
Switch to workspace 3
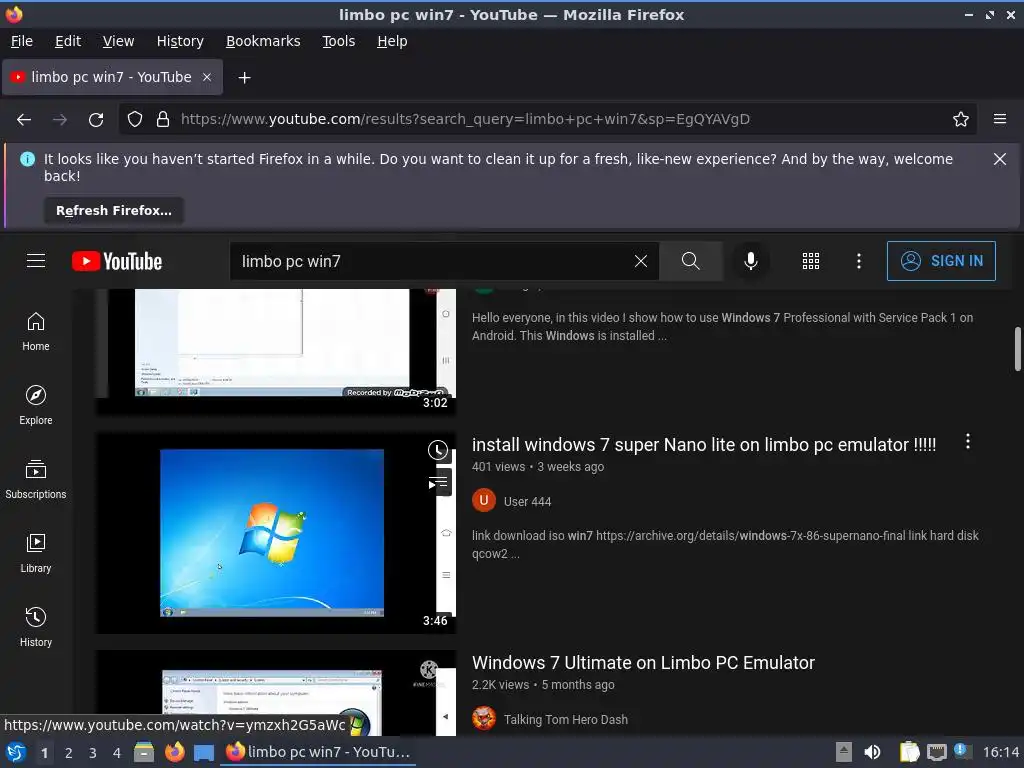tap(93, 753)
